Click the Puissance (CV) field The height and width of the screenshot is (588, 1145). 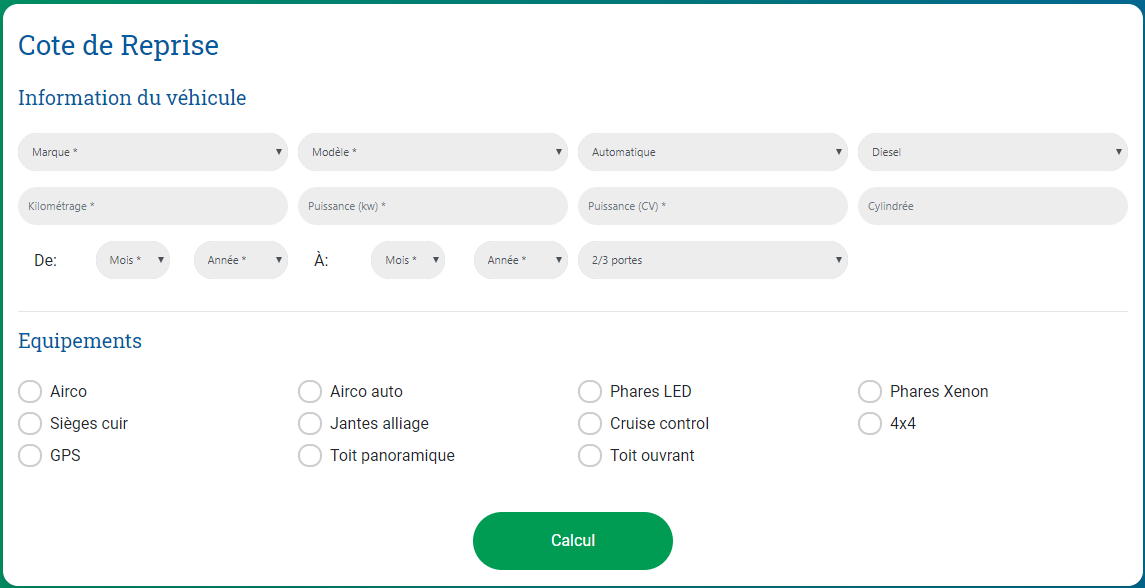tap(713, 206)
